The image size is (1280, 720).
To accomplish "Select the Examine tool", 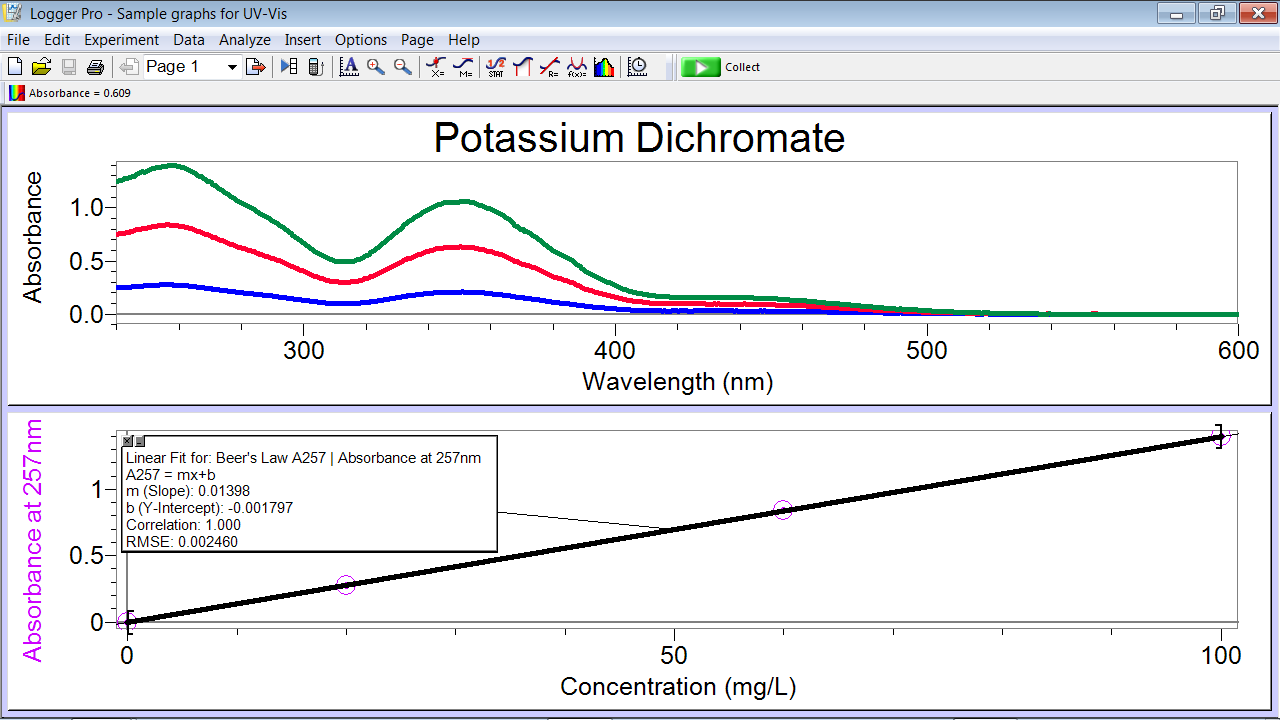I will click(435, 66).
